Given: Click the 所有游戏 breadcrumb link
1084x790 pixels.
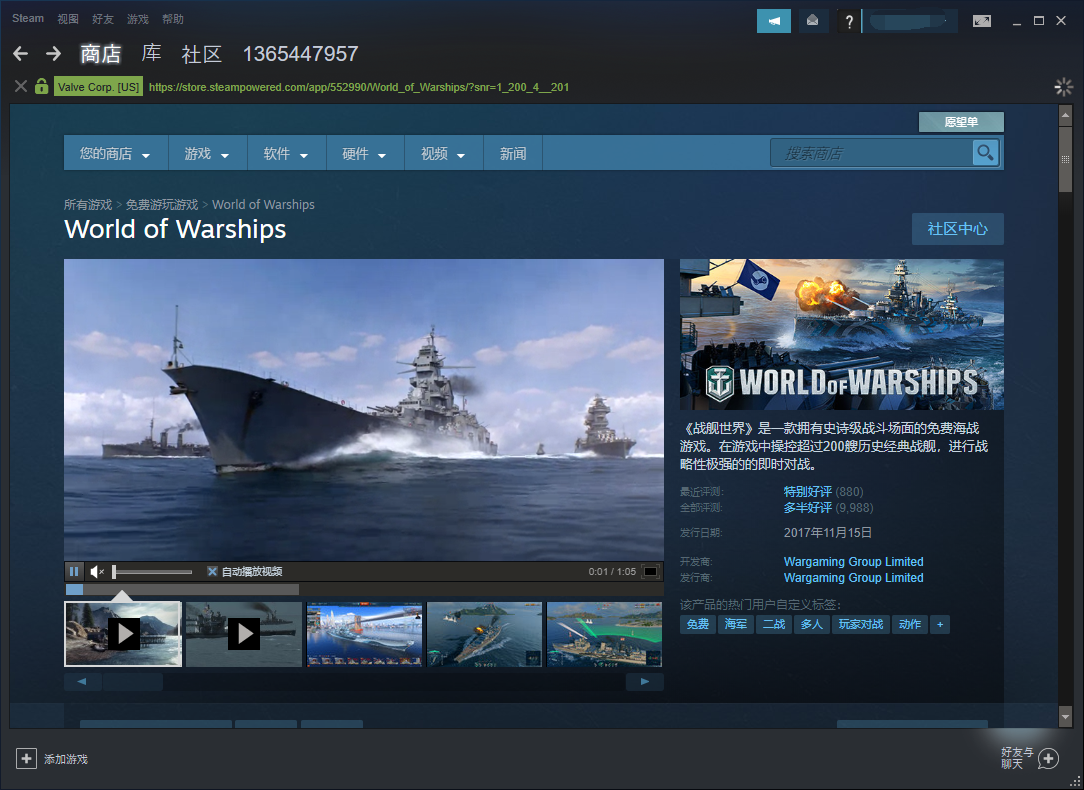Looking at the screenshot, I should [88, 205].
